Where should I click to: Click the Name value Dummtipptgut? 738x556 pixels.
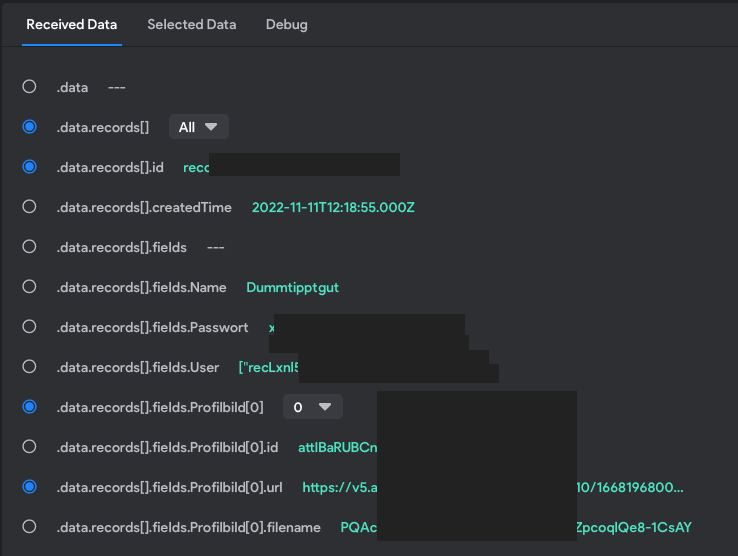292,288
